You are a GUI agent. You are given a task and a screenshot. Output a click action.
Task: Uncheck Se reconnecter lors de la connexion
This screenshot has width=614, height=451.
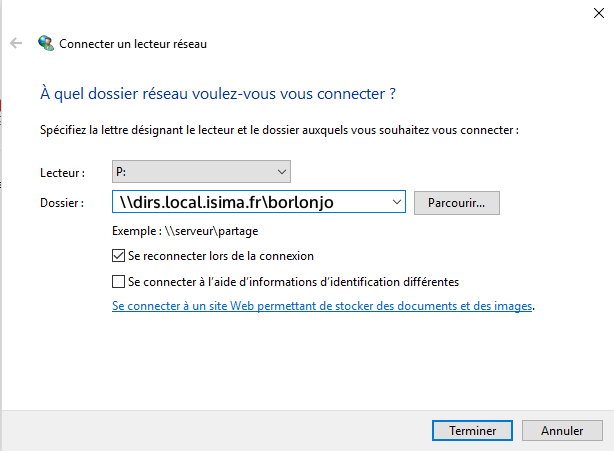pos(120,255)
